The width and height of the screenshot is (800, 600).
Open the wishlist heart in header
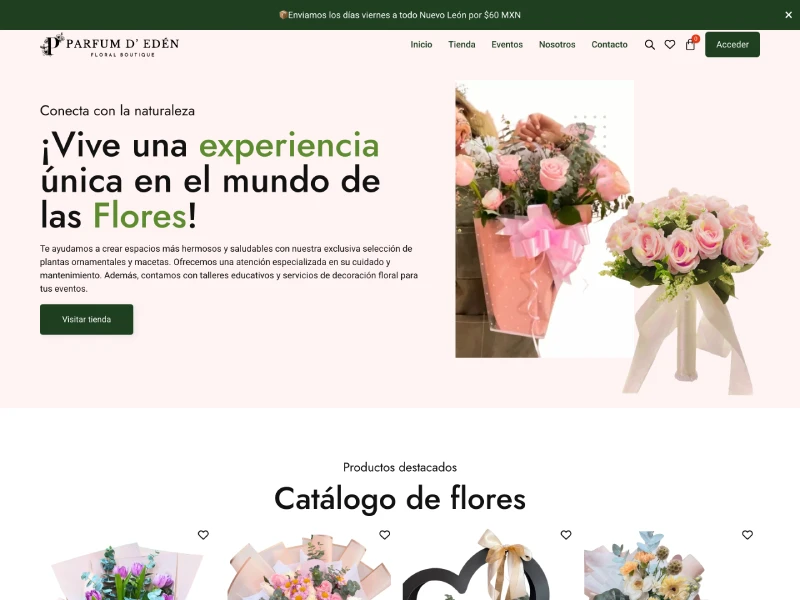pos(670,45)
